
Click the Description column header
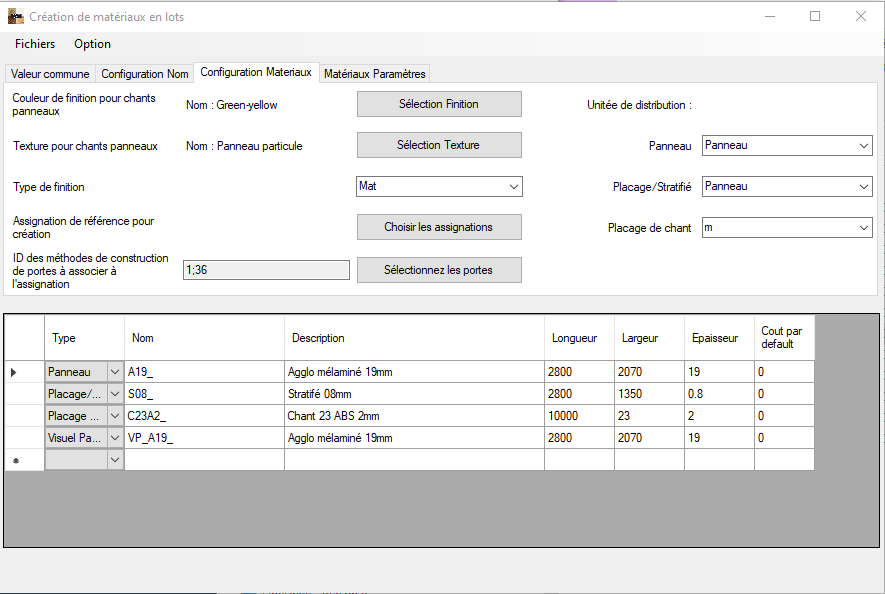[414, 338]
